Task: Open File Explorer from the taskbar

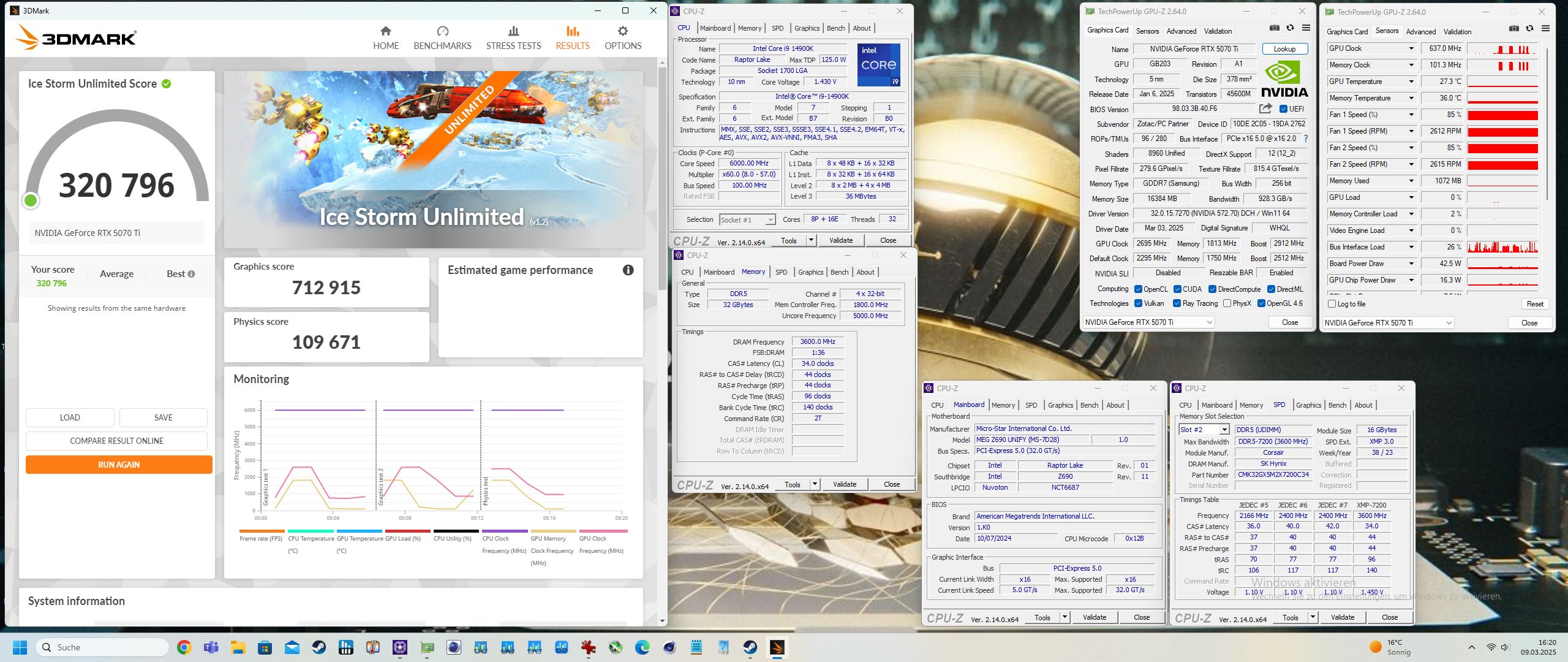Action: pyautogui.click(x=238, y=647)
